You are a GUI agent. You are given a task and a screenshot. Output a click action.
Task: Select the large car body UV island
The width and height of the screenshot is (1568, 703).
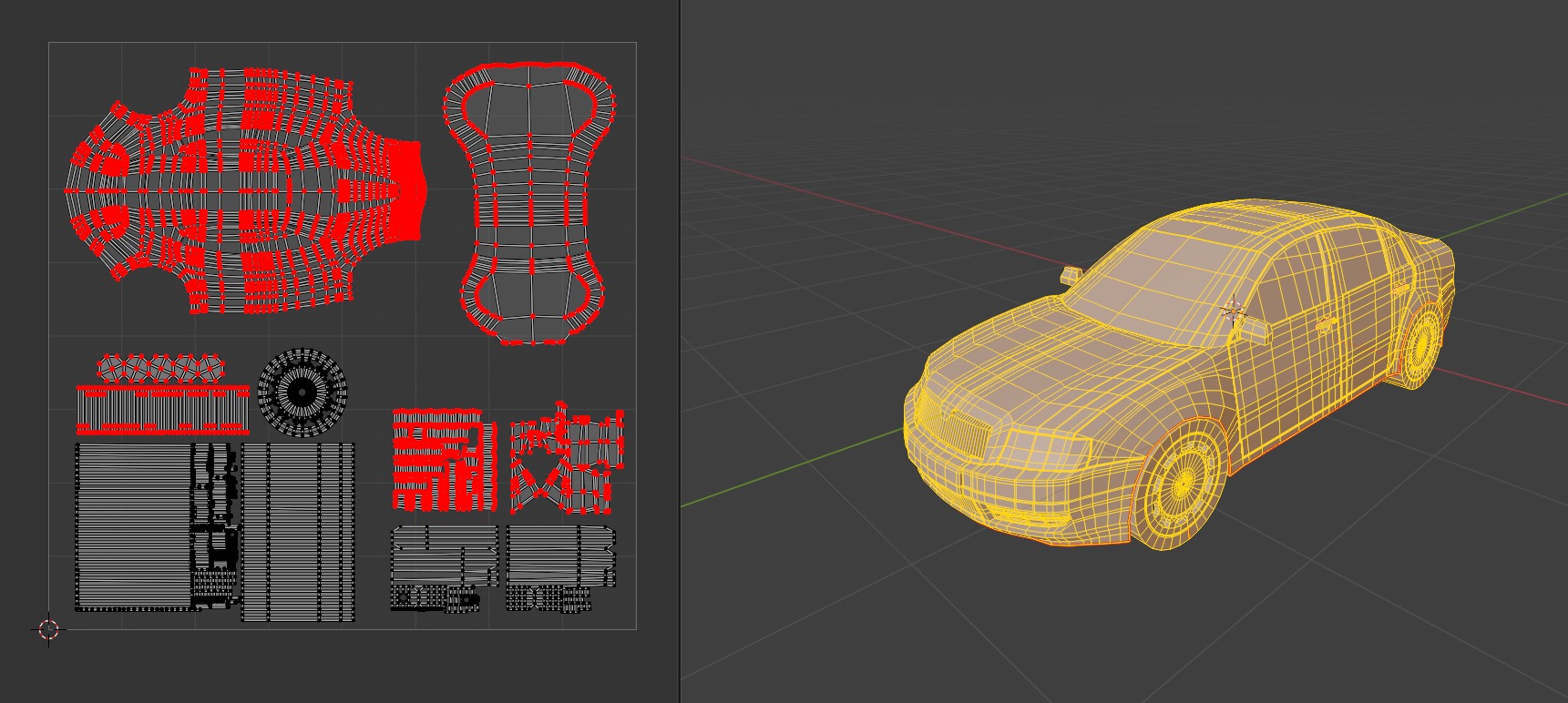[x=246, y=191]
